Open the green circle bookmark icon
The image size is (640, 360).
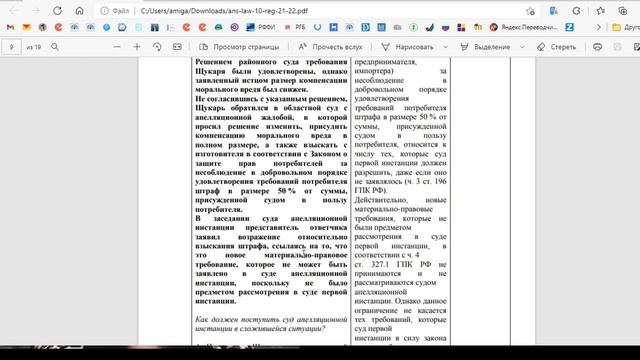pos(413,27)
